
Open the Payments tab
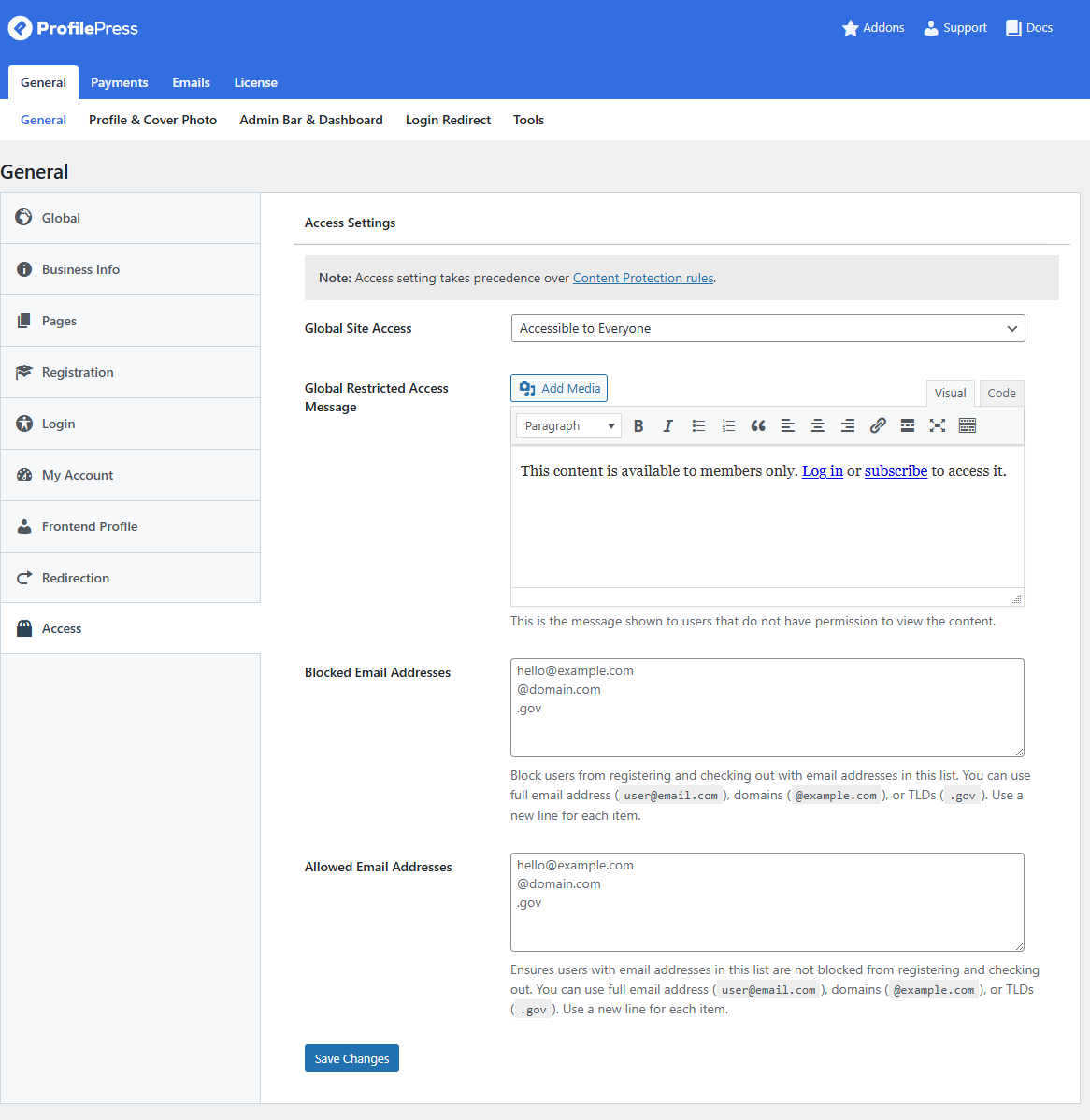point(120,82)
